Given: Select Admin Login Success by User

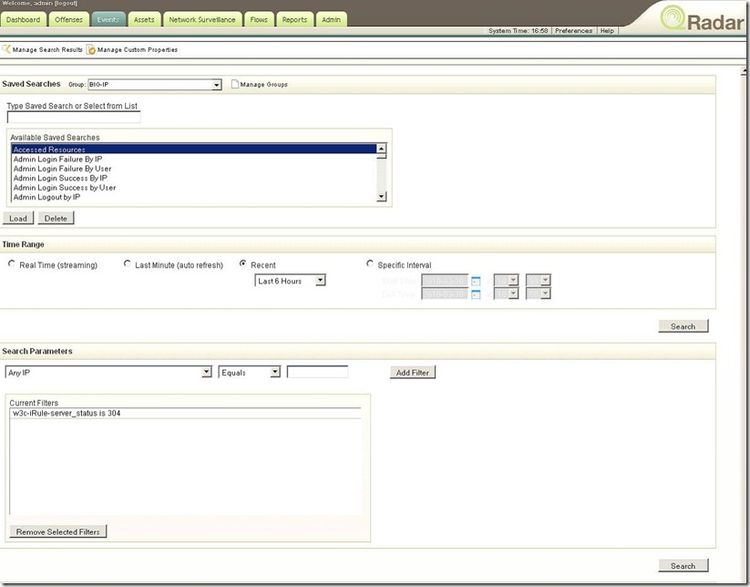Looking at the screenshot, I should 194,188.
